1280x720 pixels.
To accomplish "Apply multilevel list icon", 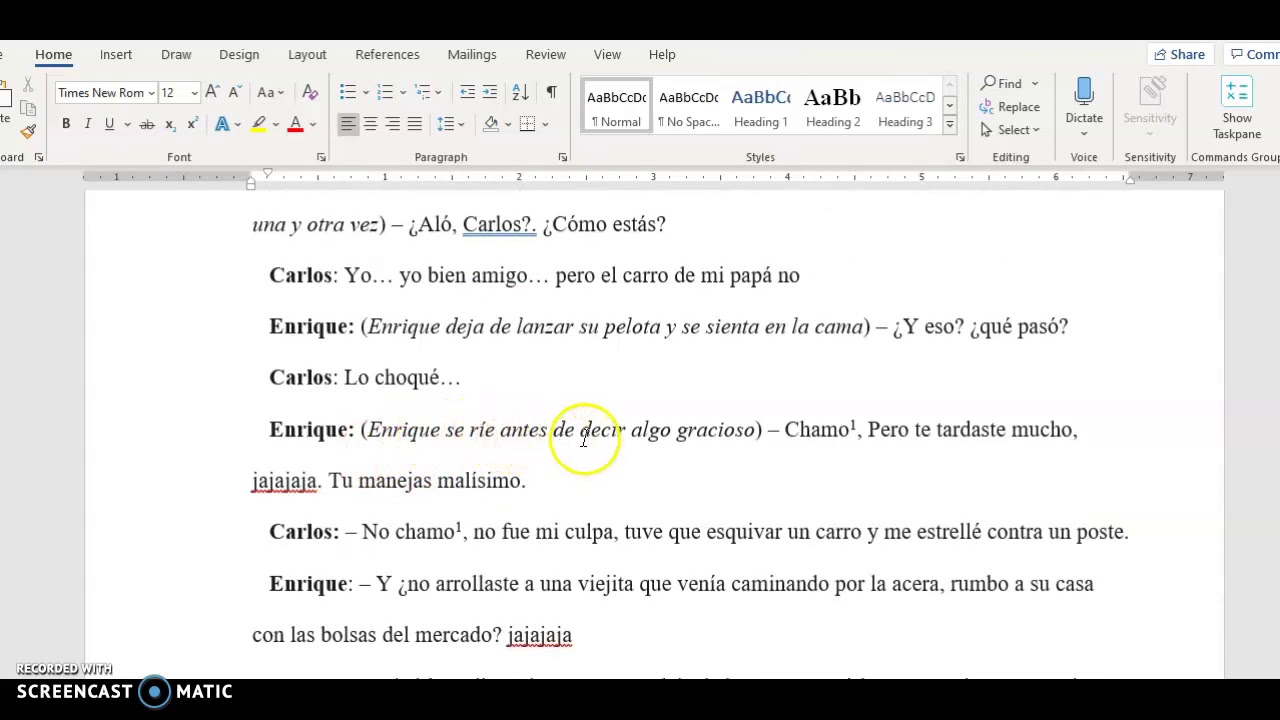I will tap(421, 93).
